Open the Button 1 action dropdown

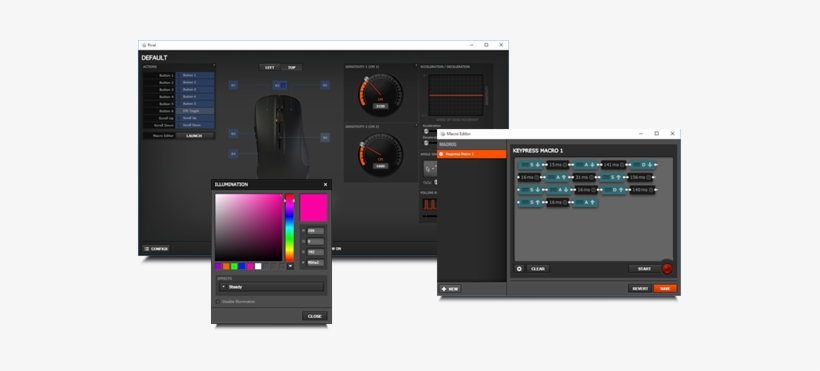(195, 75)
